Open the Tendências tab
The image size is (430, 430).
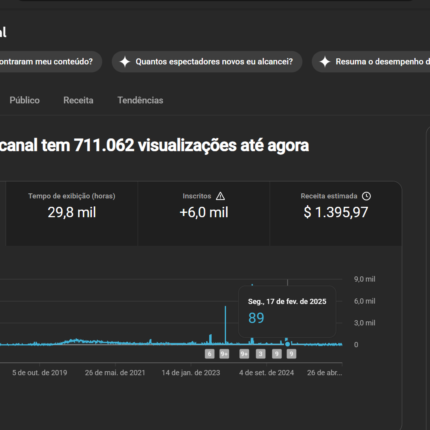point(140,100)
